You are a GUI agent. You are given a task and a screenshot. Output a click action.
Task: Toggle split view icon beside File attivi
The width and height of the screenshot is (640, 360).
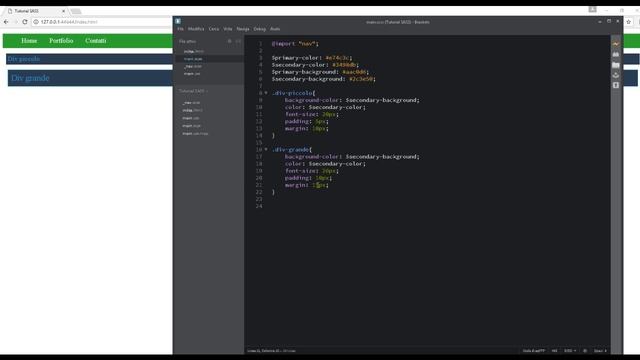238,41
